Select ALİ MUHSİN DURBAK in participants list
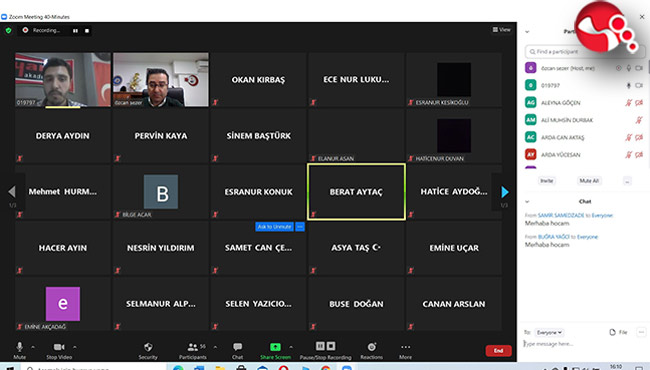This screenshot has width=650, height=370. click(x=585, y=120)
